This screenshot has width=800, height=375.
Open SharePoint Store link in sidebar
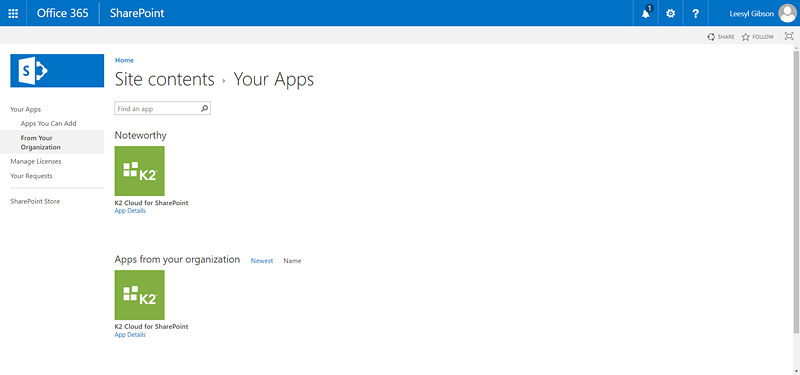coord(35,202)
